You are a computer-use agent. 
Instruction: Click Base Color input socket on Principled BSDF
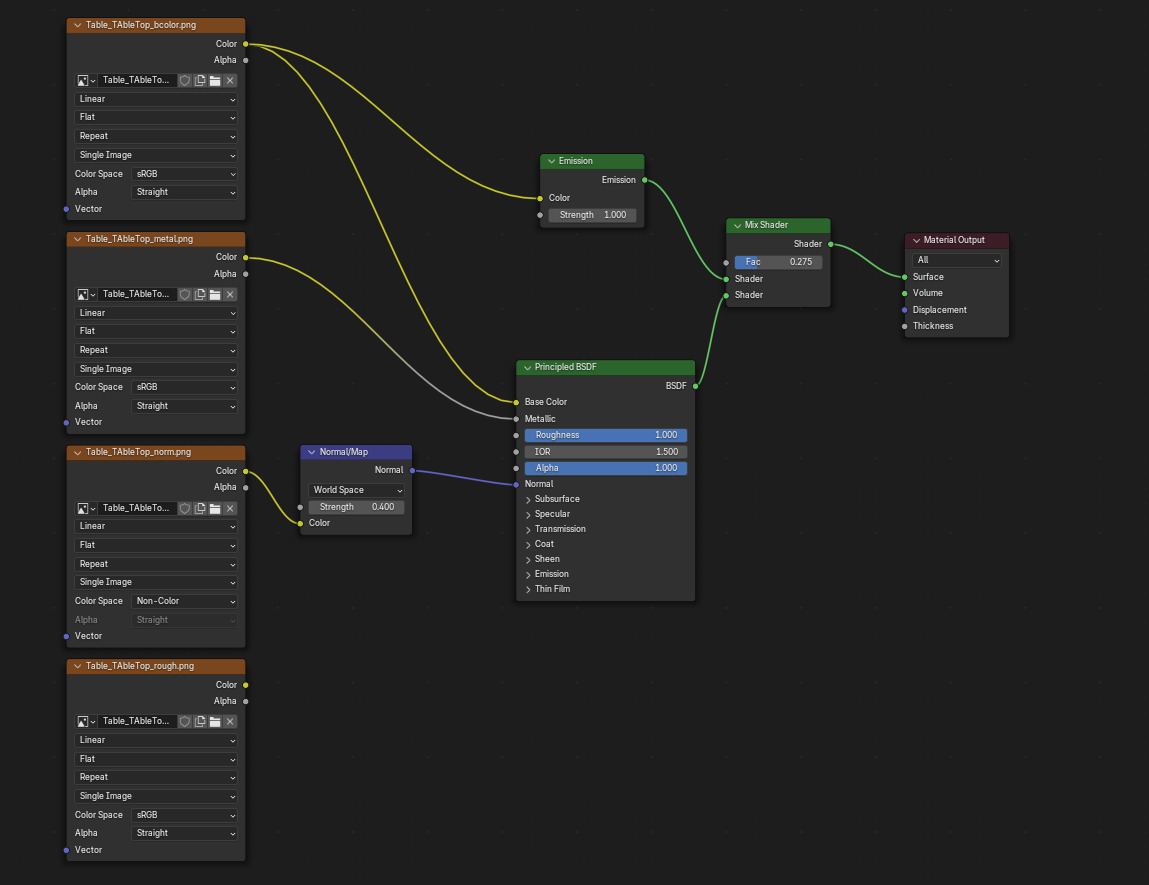[517, 402]
